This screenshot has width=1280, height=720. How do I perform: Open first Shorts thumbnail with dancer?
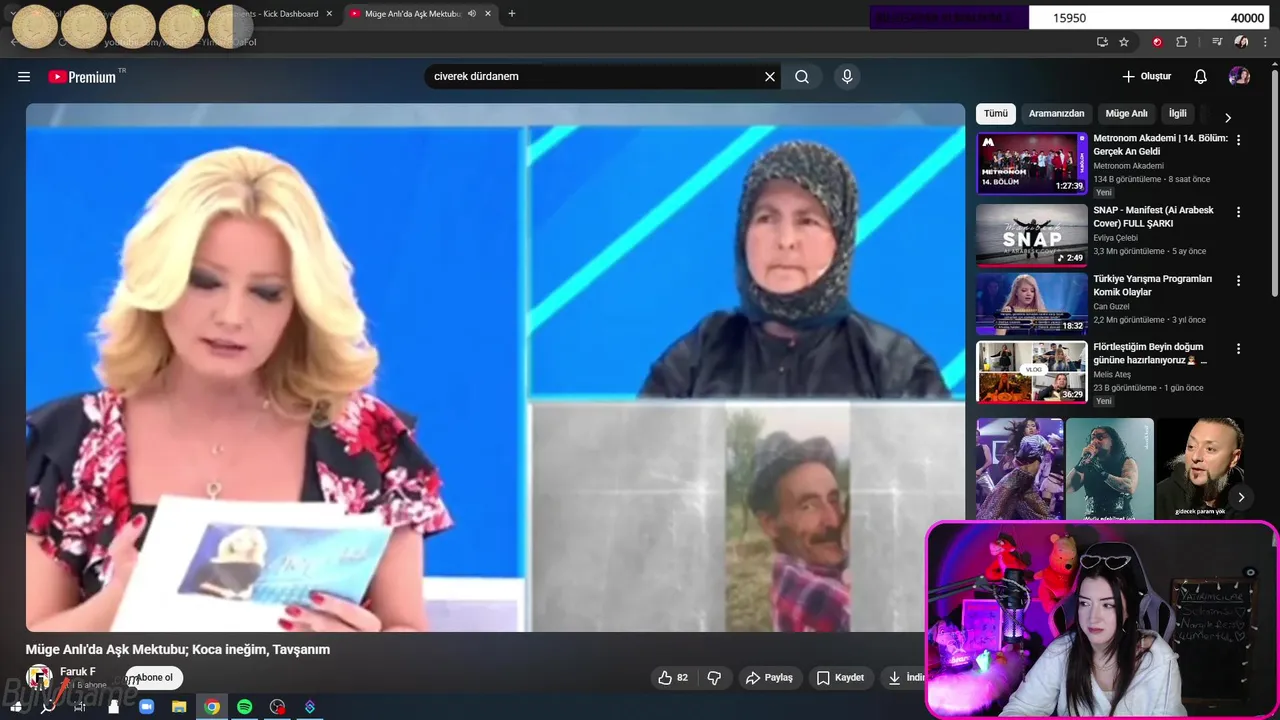pyautogui.click(x=1020, y=469)
